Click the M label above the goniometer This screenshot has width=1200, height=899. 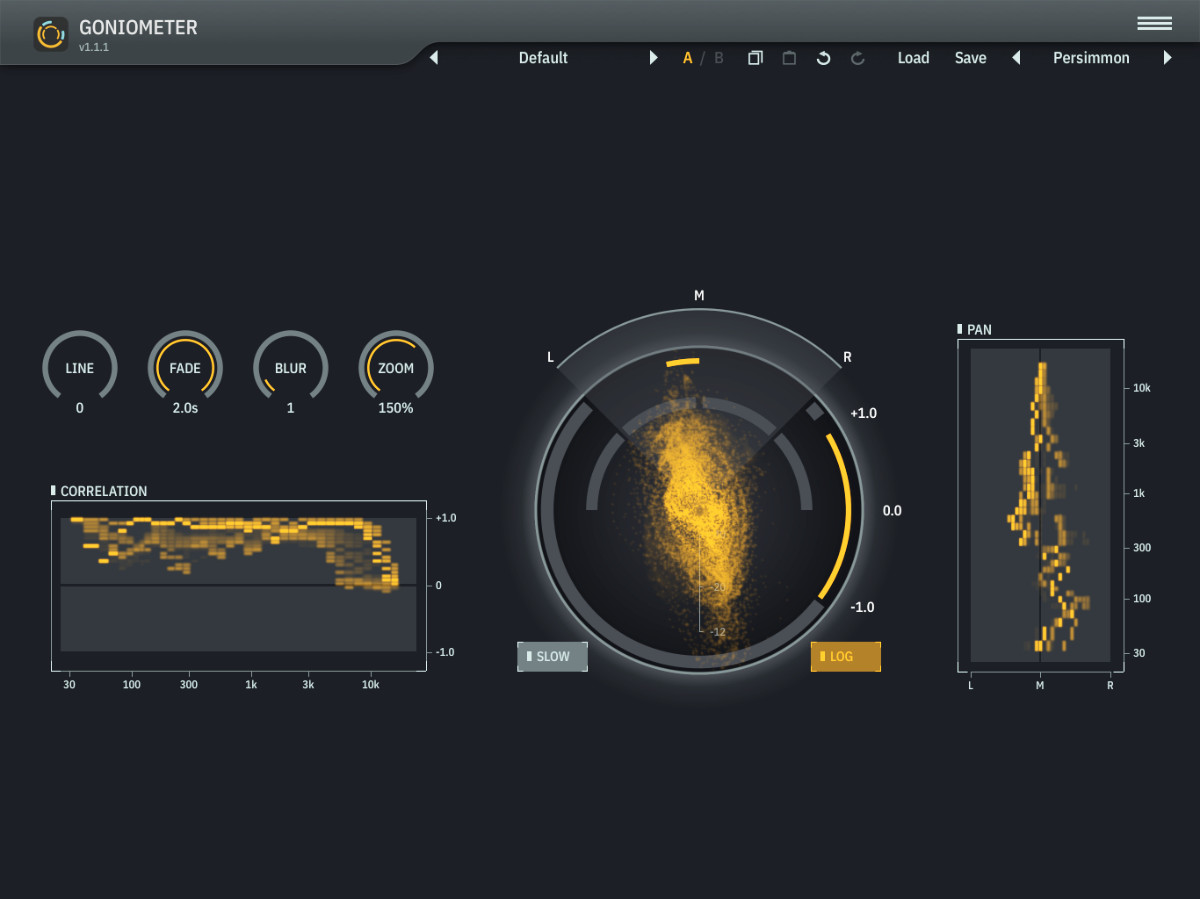pyautogui.click(x=700, y=295)
